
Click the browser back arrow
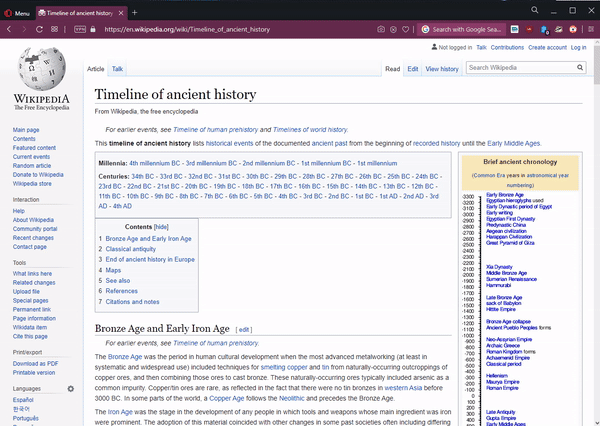click(9, 30)
